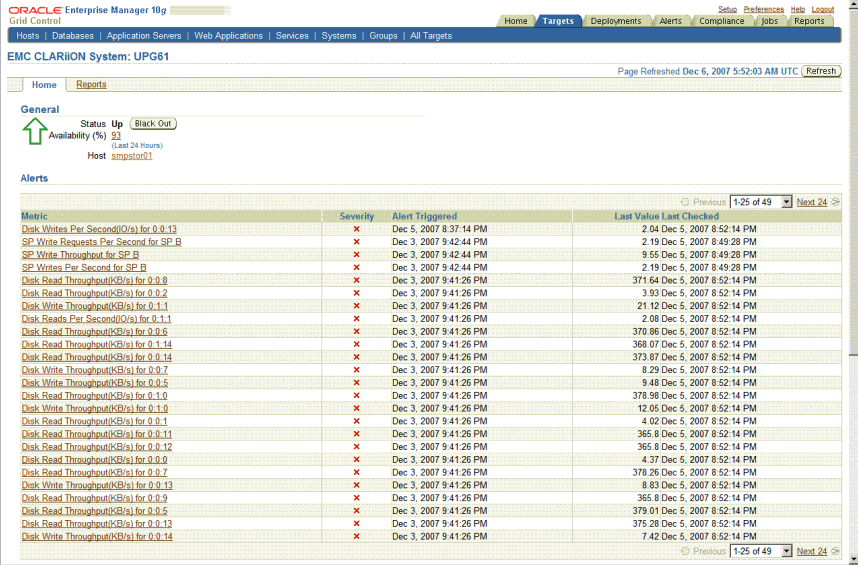Screen dimensions: 858x565
Task: Click the bottom Next arrow icon
Action: pos(835,551)
